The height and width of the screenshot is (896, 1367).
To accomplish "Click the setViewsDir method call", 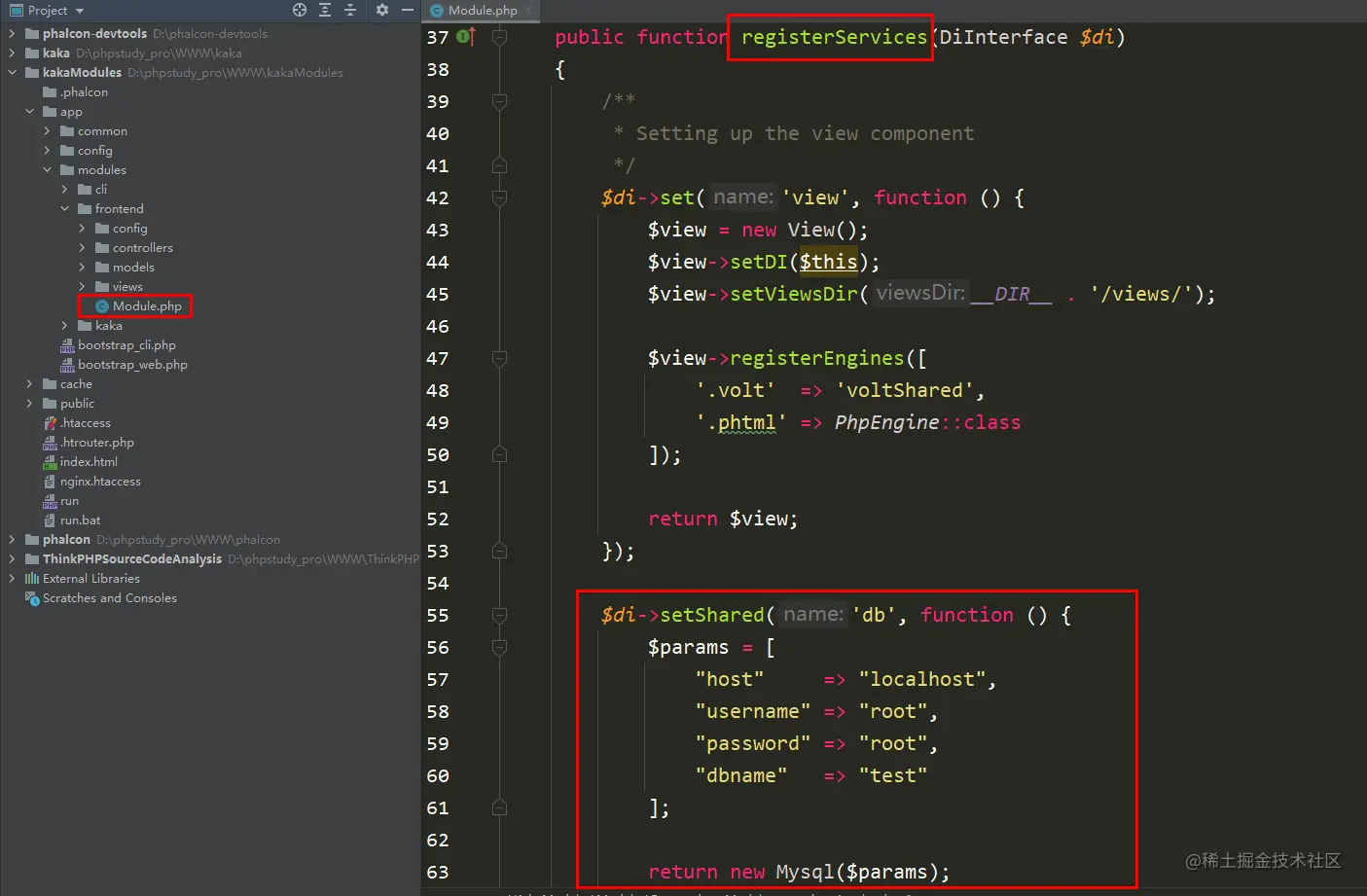I will [794, 294].
